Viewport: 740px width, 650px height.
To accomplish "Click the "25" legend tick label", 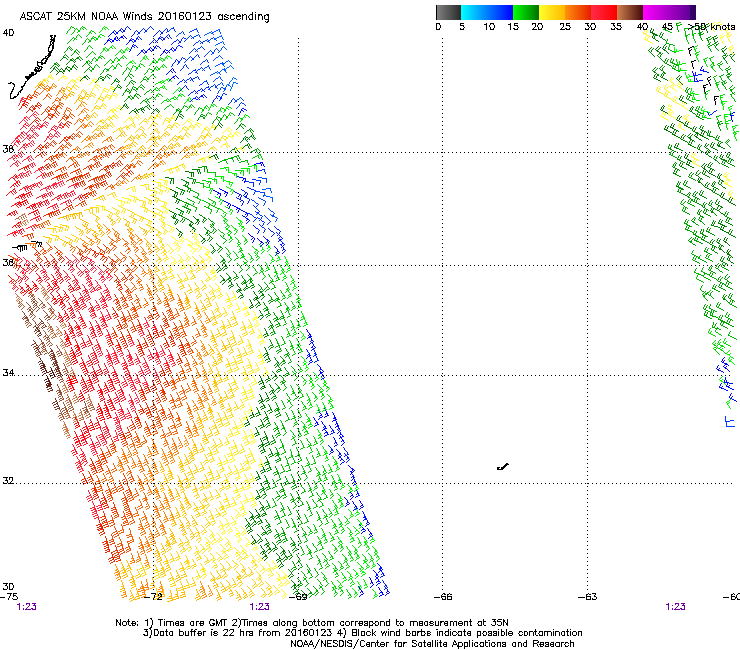I will (x=565, y=27).
